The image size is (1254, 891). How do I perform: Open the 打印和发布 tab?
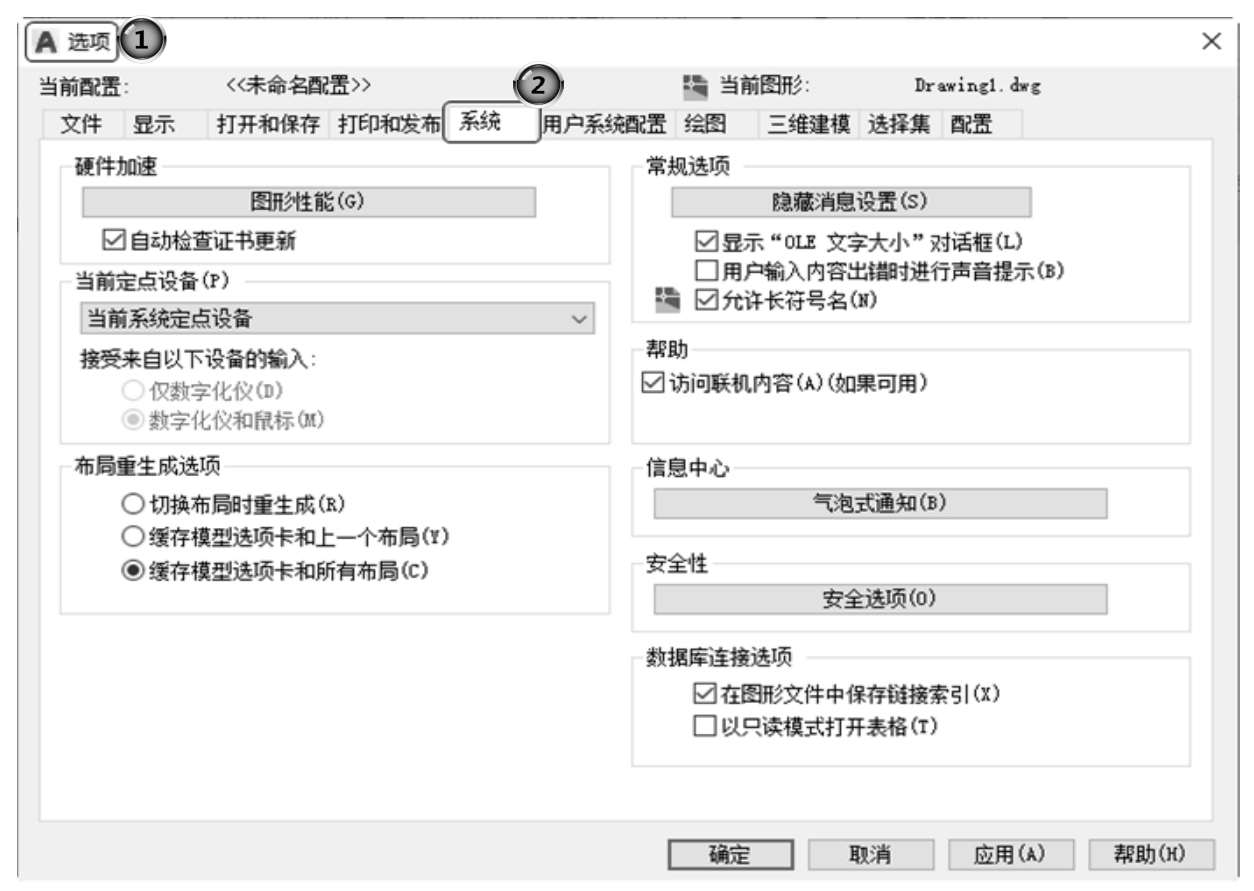[388, 125]
